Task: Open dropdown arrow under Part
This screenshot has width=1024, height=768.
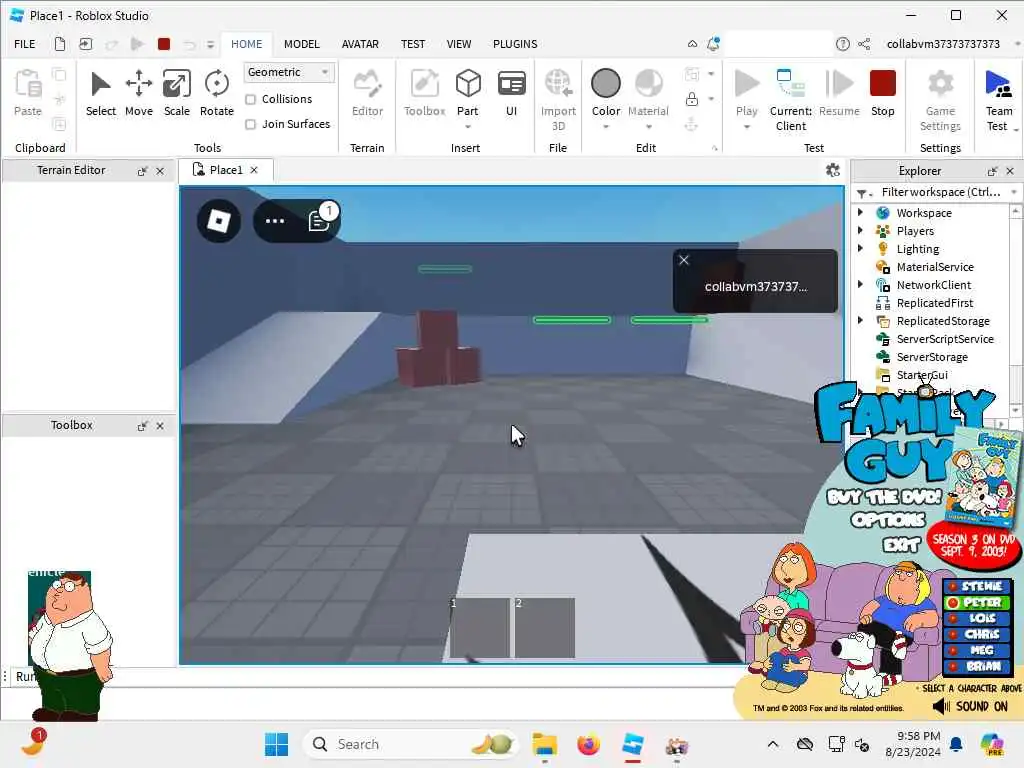Action: pyautogui.click(x=468, y=127)
